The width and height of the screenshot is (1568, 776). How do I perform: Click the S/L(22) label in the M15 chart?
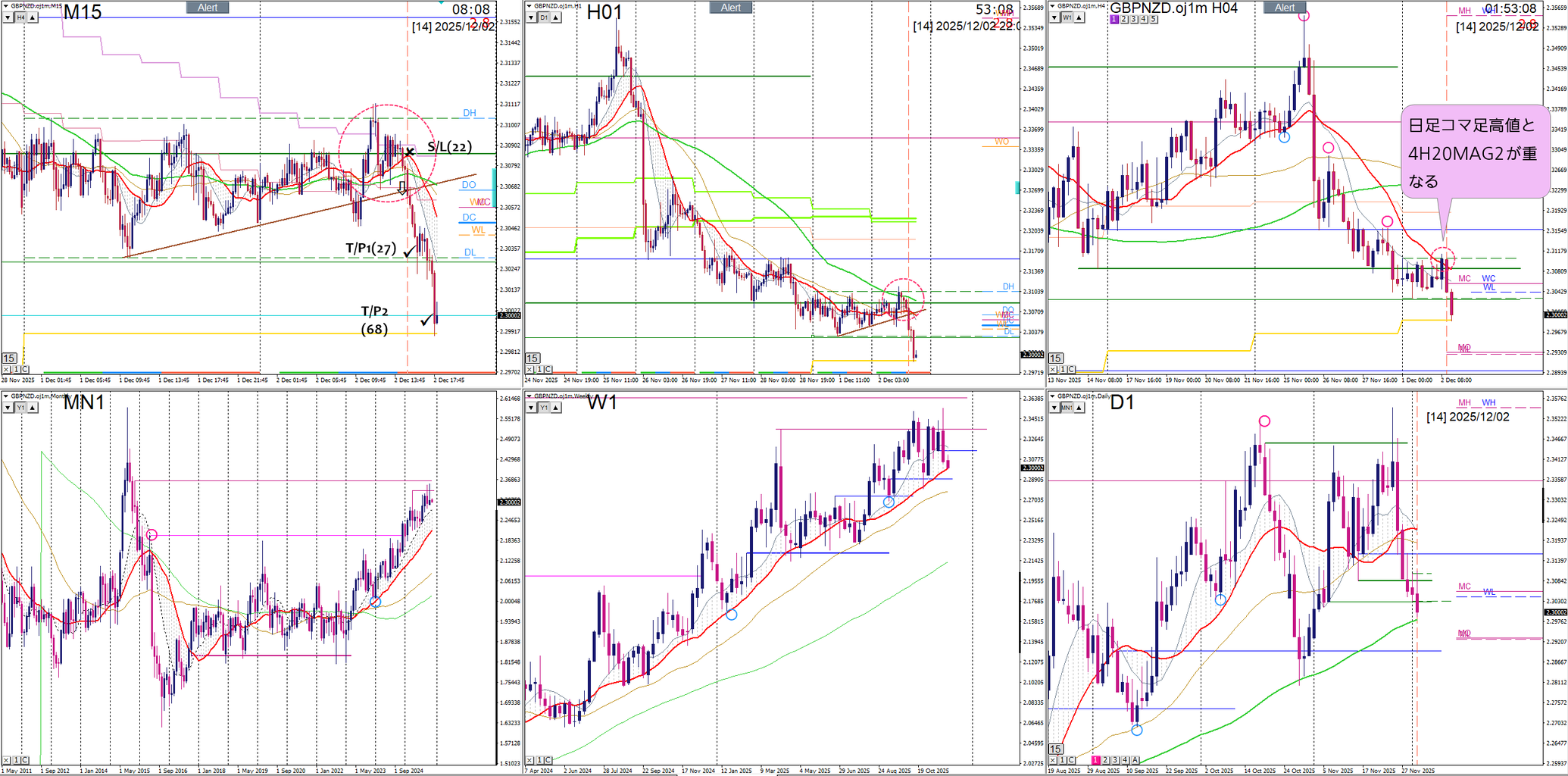[449, 147]
